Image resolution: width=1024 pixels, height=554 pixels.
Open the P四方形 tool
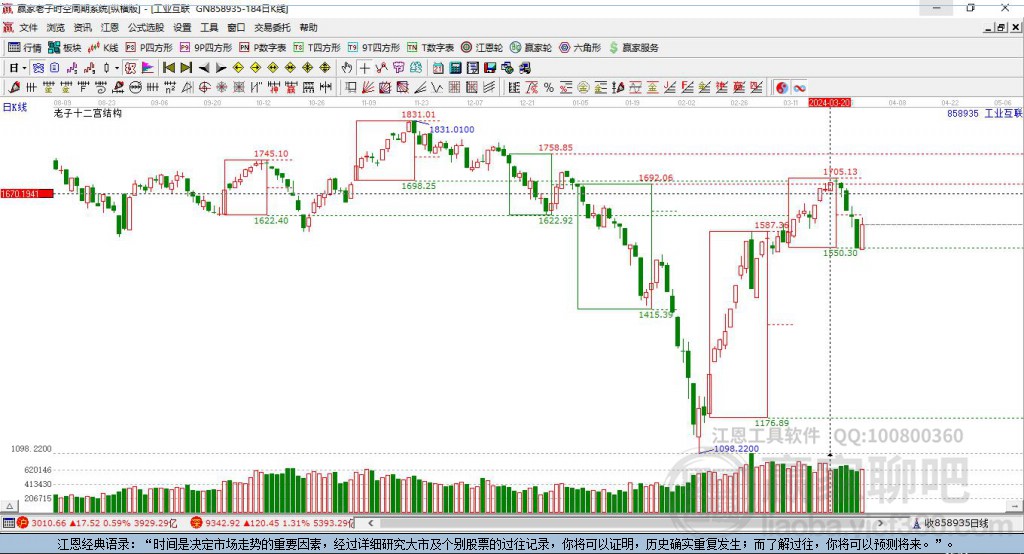pos(149,48)
